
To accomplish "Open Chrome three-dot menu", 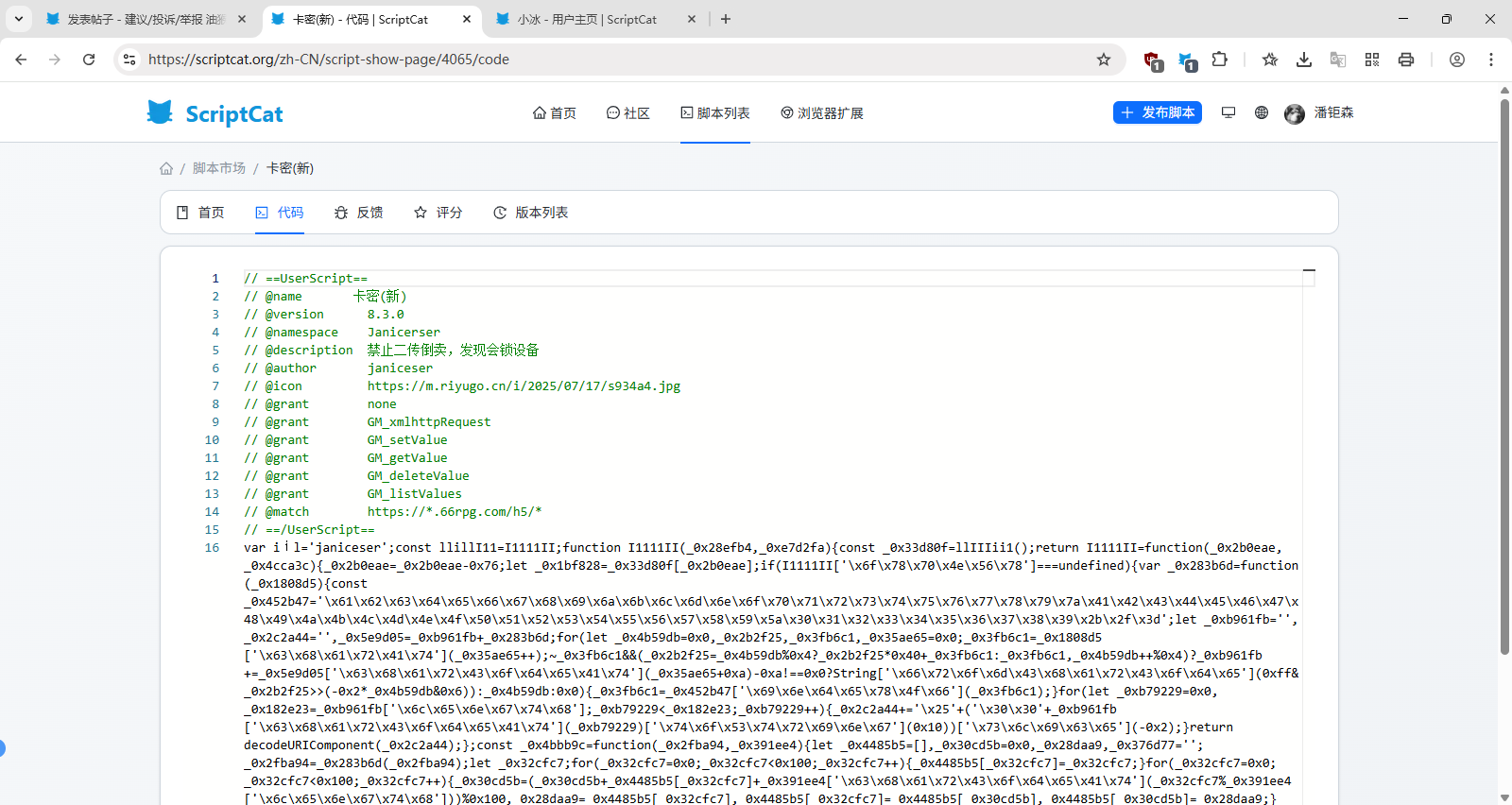I will (x=1491, y=60).
